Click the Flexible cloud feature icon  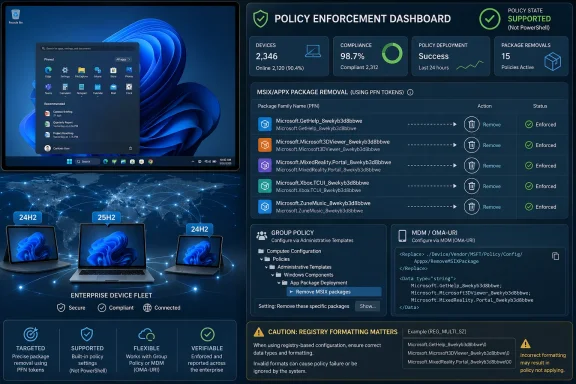(146, 334)
